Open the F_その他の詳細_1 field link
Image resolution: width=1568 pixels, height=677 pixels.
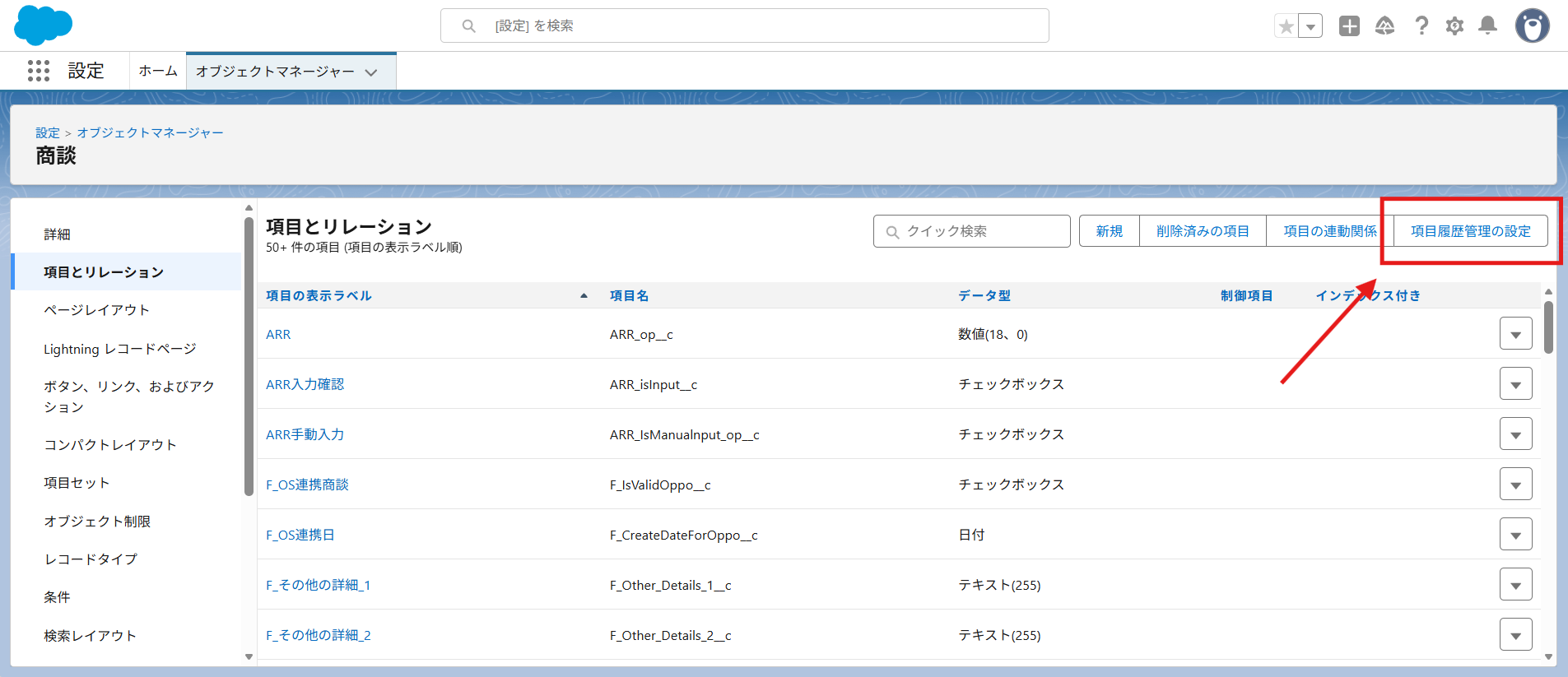point(318,586)
